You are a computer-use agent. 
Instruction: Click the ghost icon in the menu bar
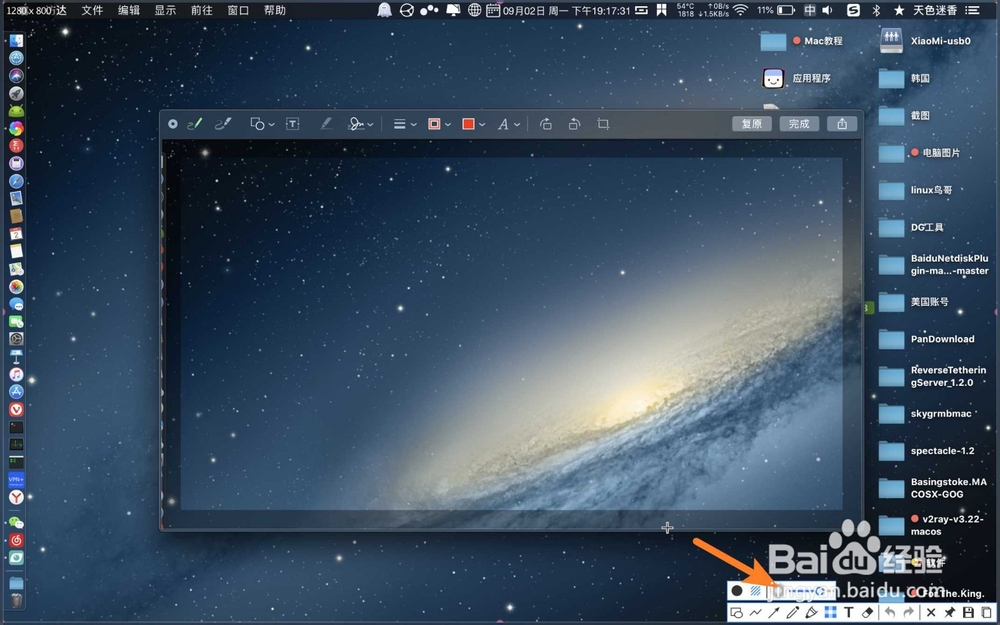pyautogui.click(x=384, y=10)
